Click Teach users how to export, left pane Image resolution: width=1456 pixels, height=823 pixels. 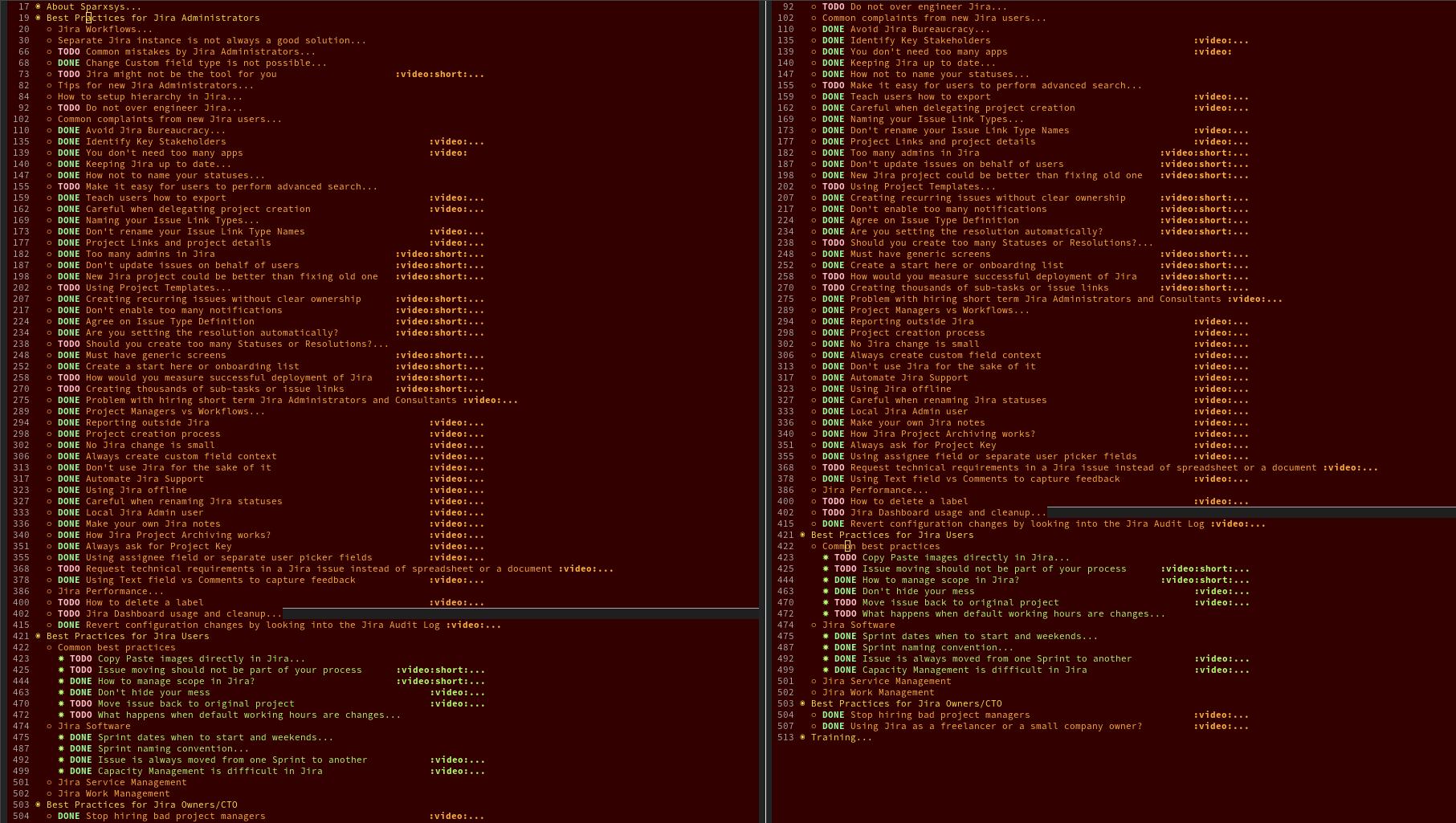pos(156,198)
